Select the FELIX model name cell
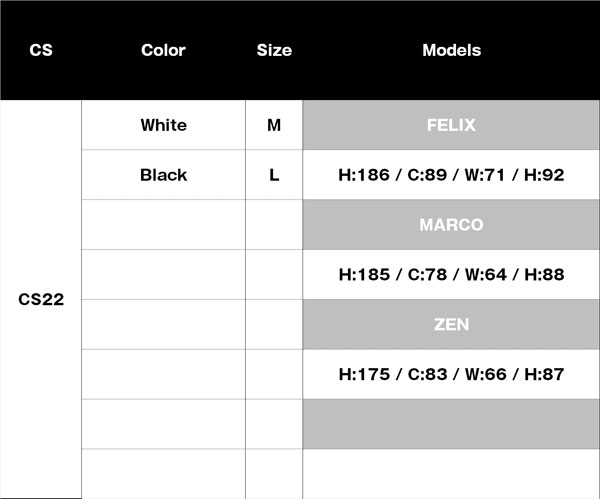The height and width of the screenshot is (499, 600). pyautogui.click(x=451, y=125)
